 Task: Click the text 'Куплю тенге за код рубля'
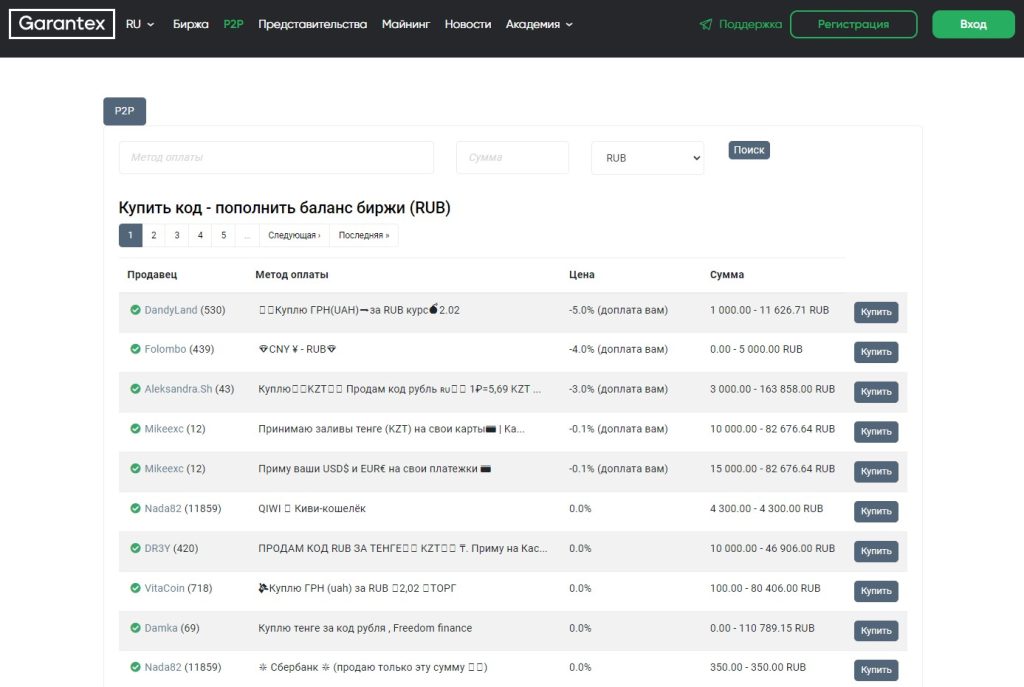coord(322,628)
